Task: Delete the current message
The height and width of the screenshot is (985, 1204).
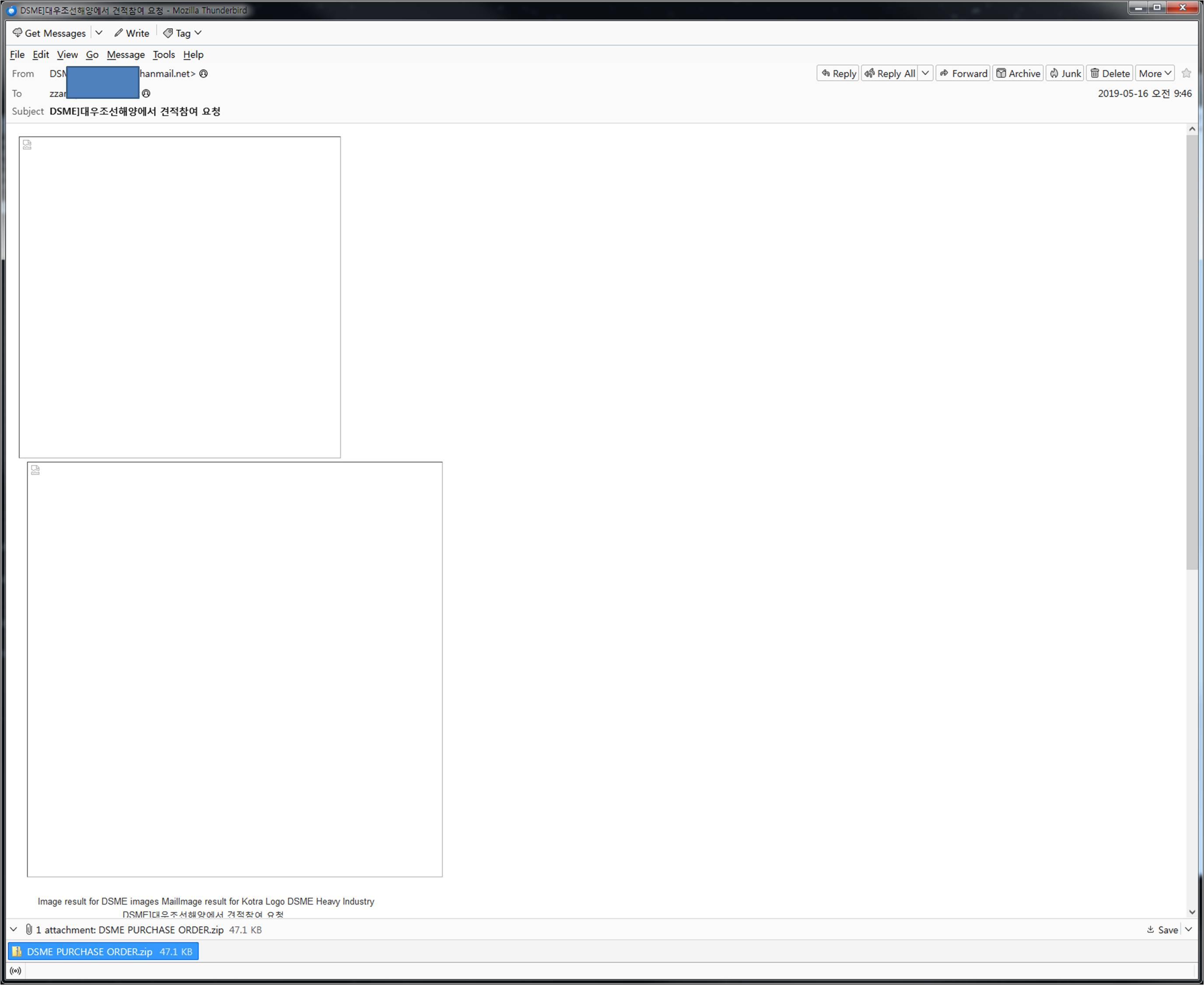Action: pyautogui.click(x=1110, y=73)
